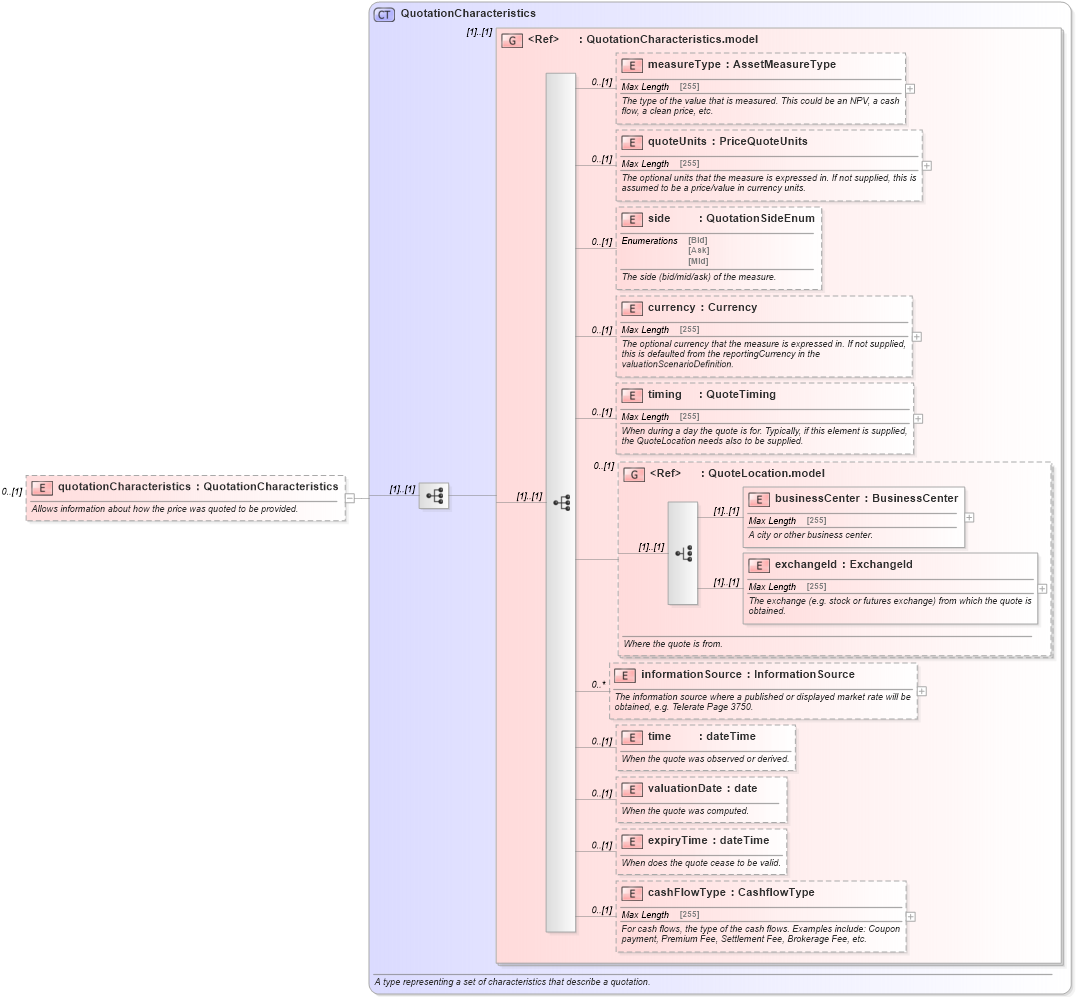Screen dimensions: 1076x997
Task: Click the E icon of time element
Action: [x=631, y=737]
